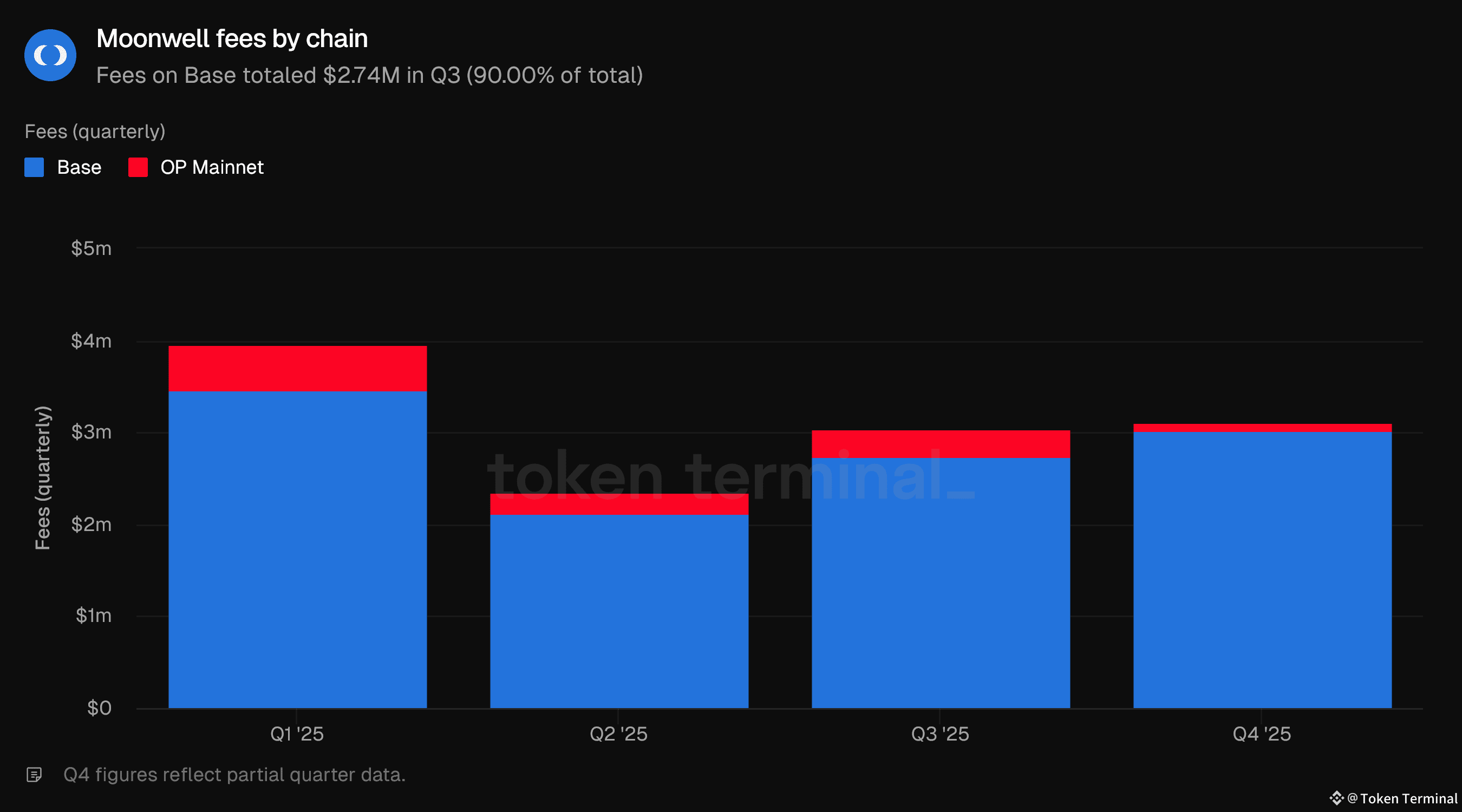Screen dimensions: 1462x812
Task: Click the Moonwell fees by chain title
Action: click(x=232, y=38)
